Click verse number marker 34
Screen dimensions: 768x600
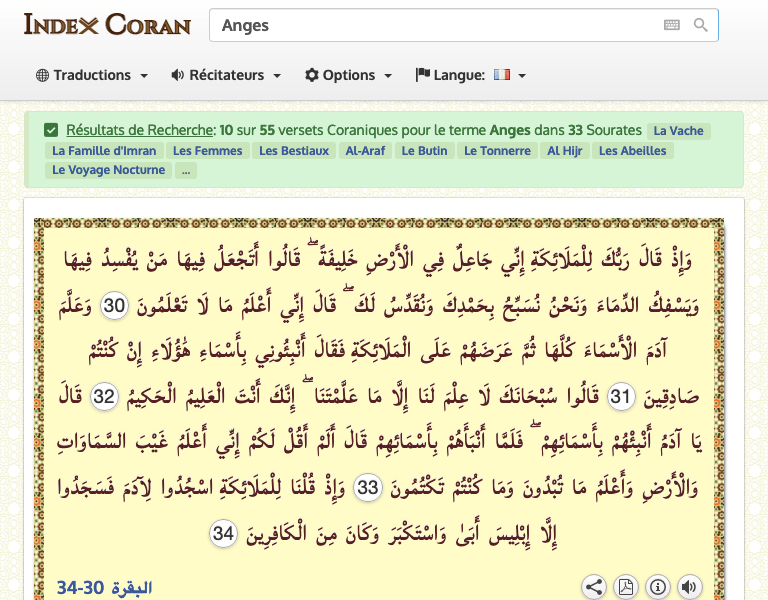click(223, 533)
